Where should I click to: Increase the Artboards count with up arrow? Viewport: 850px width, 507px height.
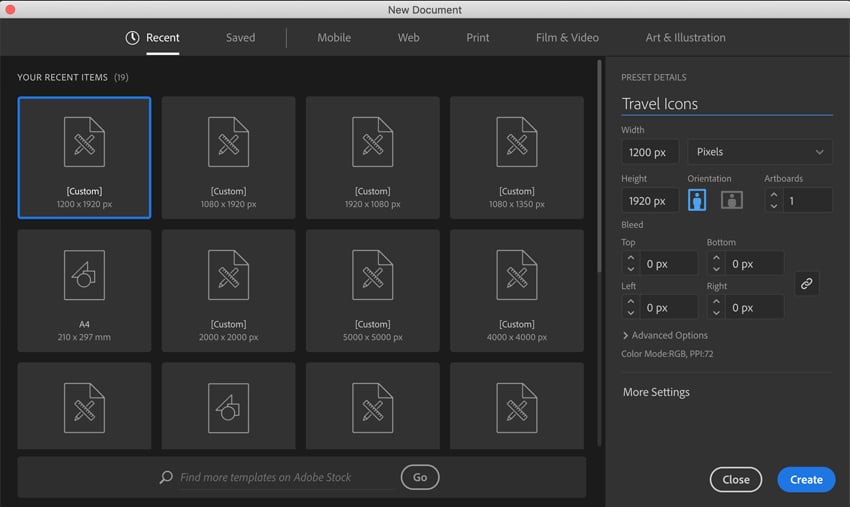tap(774, 195)
